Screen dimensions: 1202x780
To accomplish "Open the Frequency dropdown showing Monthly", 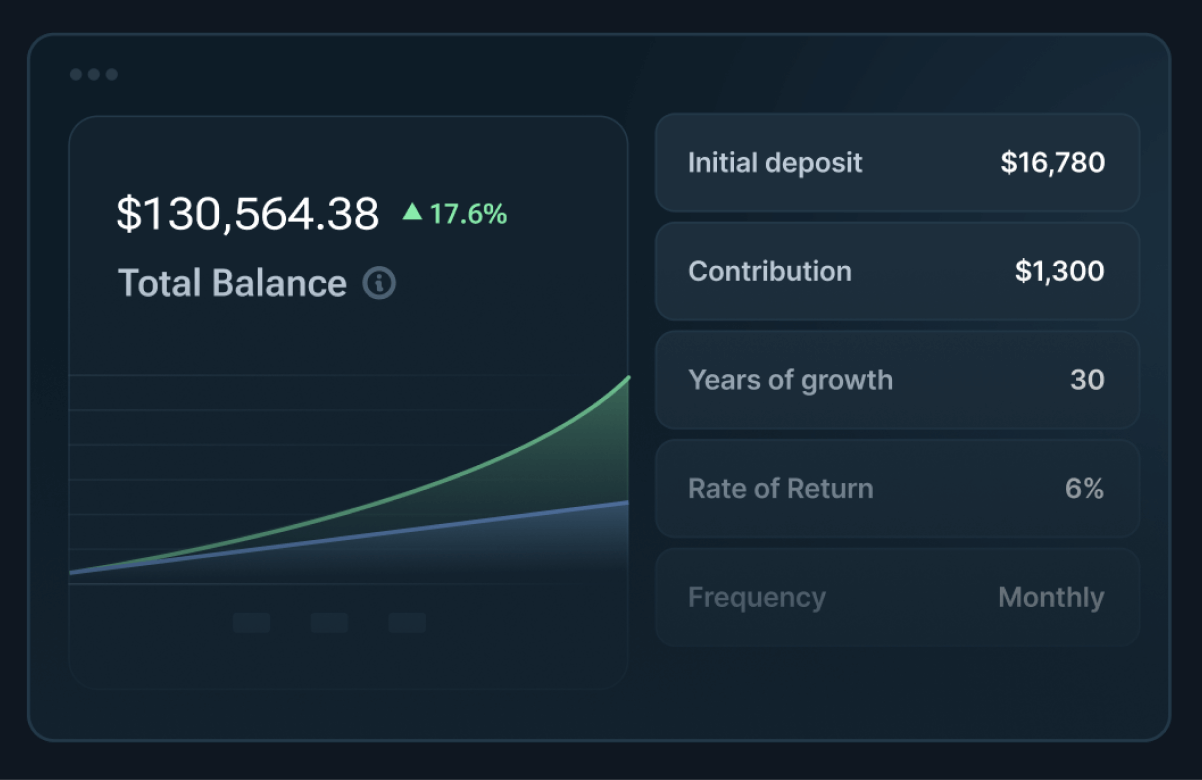I will (1050, 598).
